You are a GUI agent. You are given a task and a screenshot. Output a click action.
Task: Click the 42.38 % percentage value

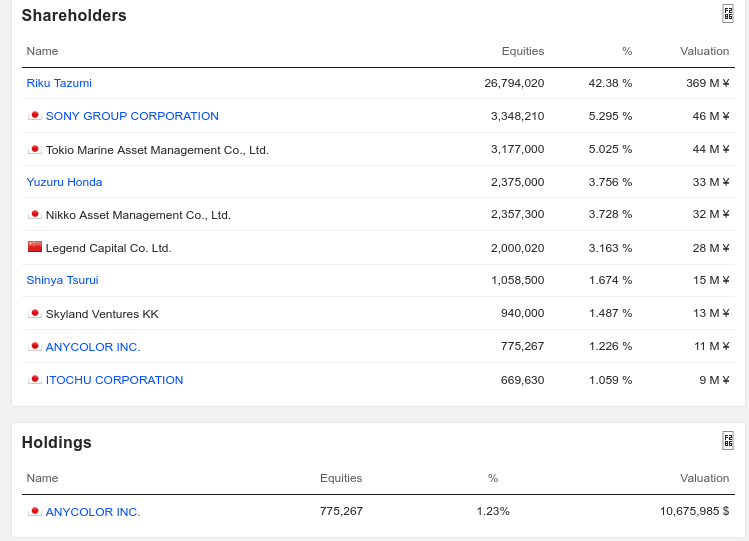(x=610, y=83)
